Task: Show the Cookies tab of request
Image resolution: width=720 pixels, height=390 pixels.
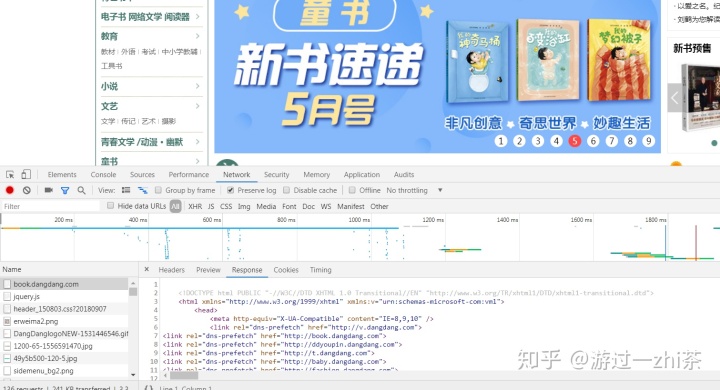Action: pyautogui.click(x=286, y=270)
